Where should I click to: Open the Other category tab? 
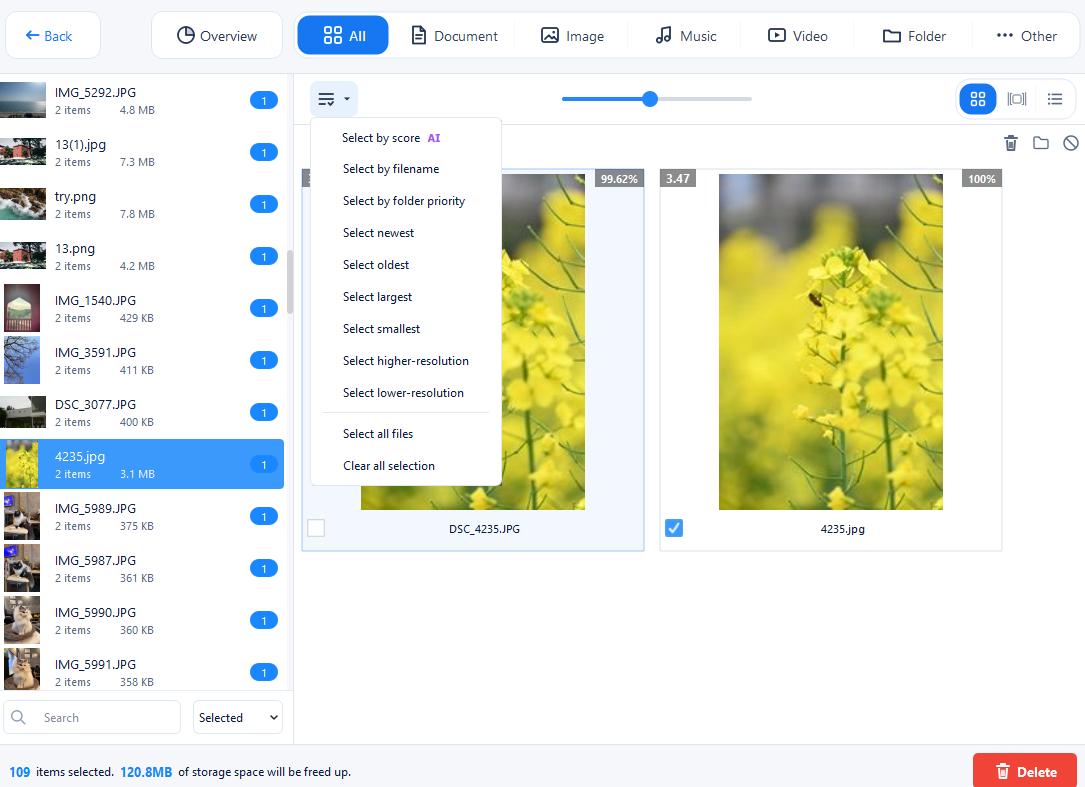point(1027,36)
